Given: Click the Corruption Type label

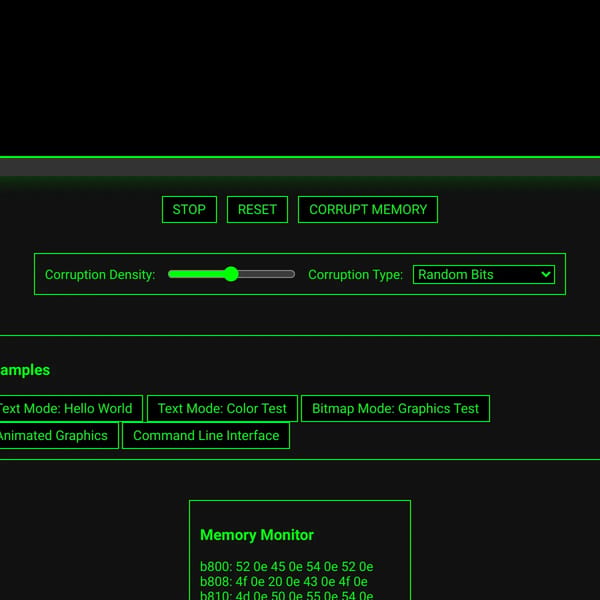Looking at the screenshot, I should (355, 274).
